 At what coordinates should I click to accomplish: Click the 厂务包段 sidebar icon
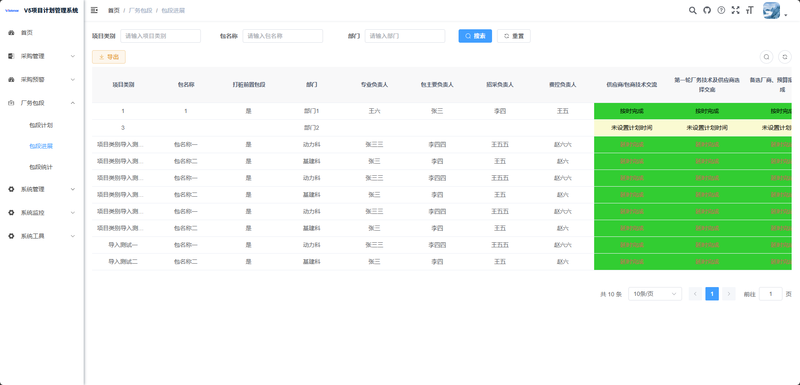[x=11, y=103]
